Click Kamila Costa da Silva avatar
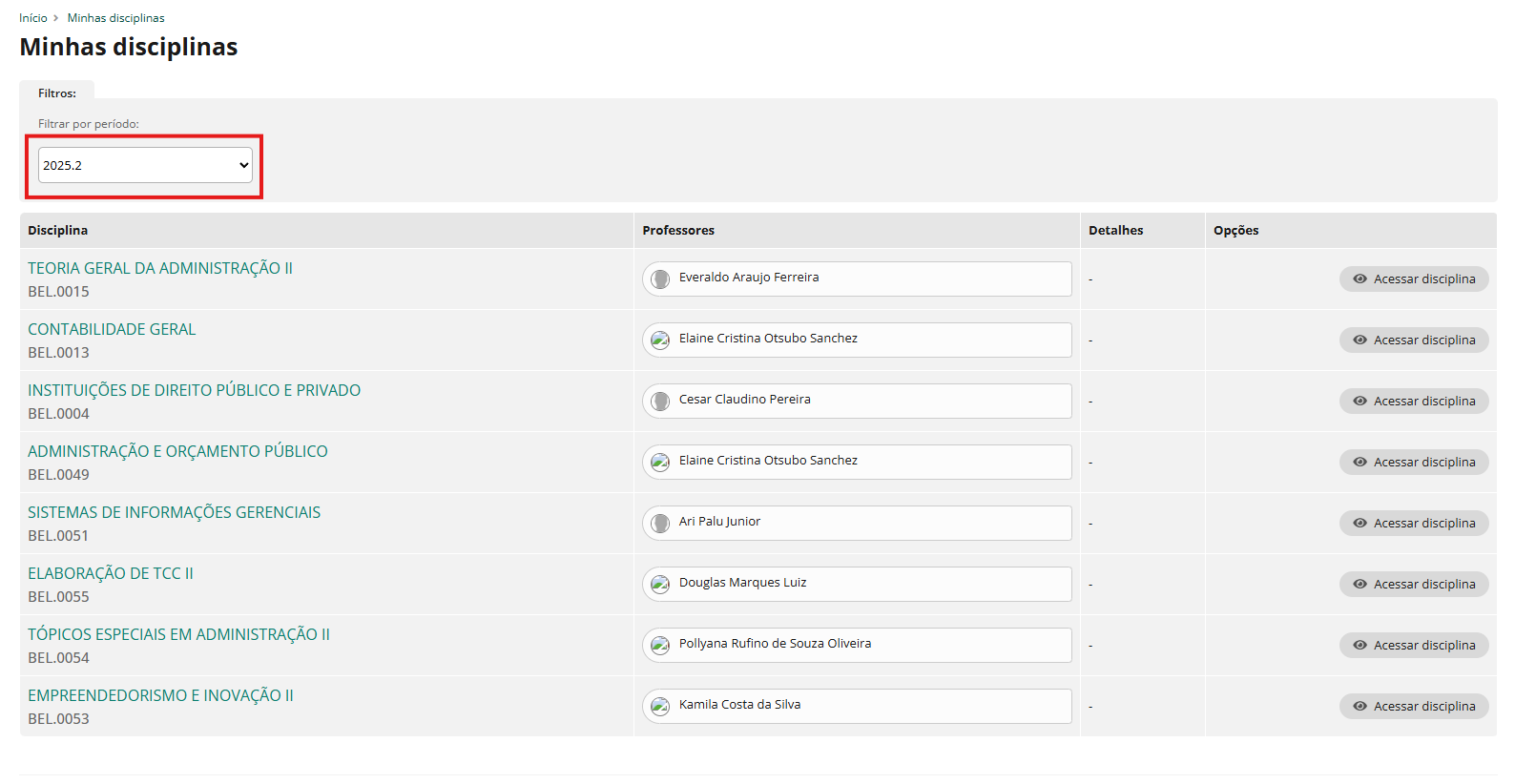This screenshot has width=1515, height=784. pyautogui.click(x=660, y=707)
